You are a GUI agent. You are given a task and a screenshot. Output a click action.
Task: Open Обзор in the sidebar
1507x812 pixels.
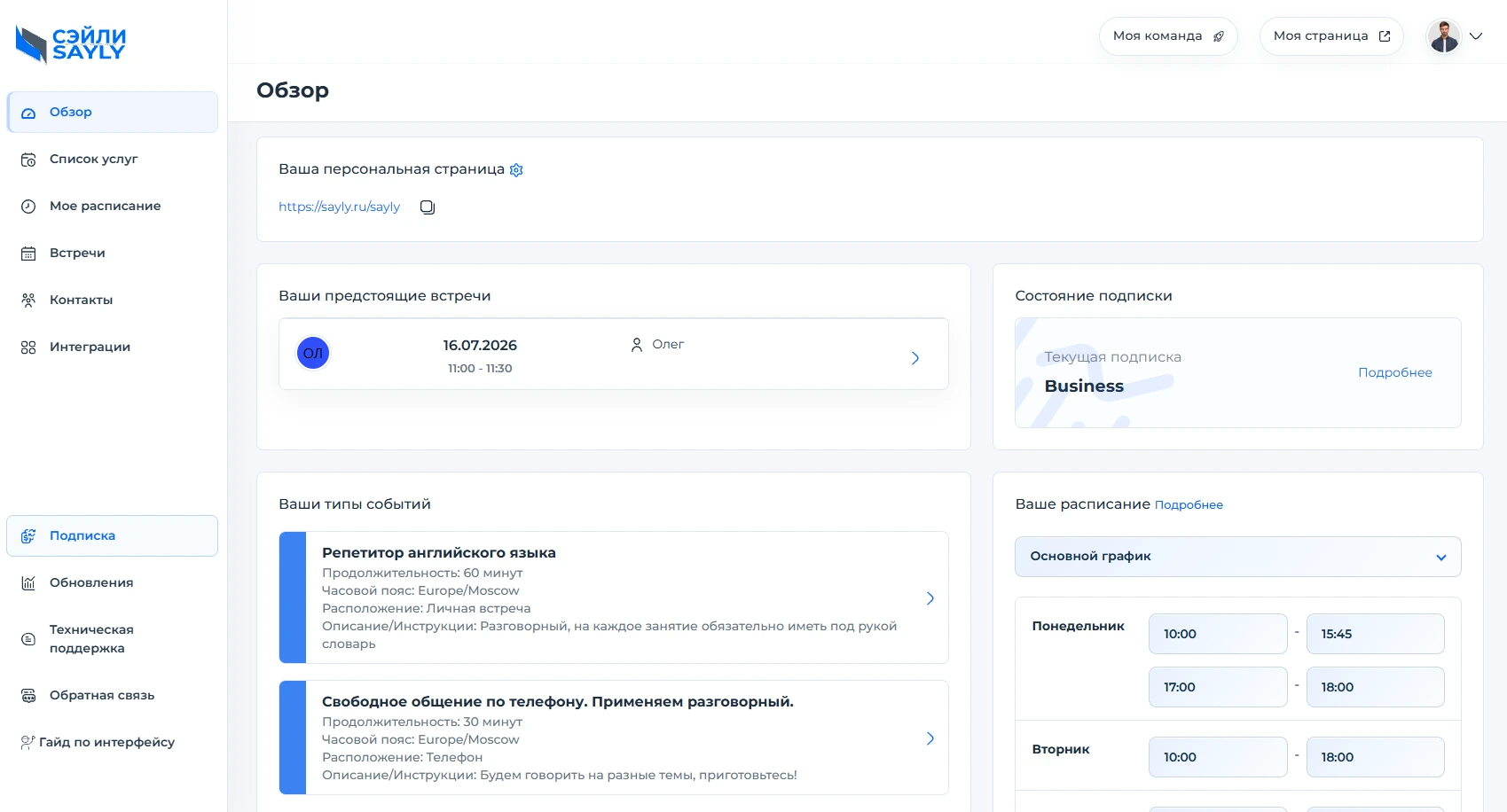112,113
